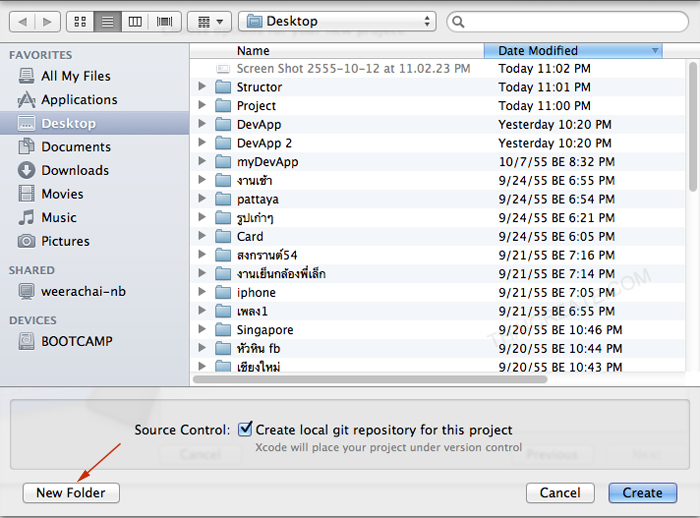This screenshot has width=700, height=518.
Task: Go forward with the right arrow button
Action: [47, 21]
